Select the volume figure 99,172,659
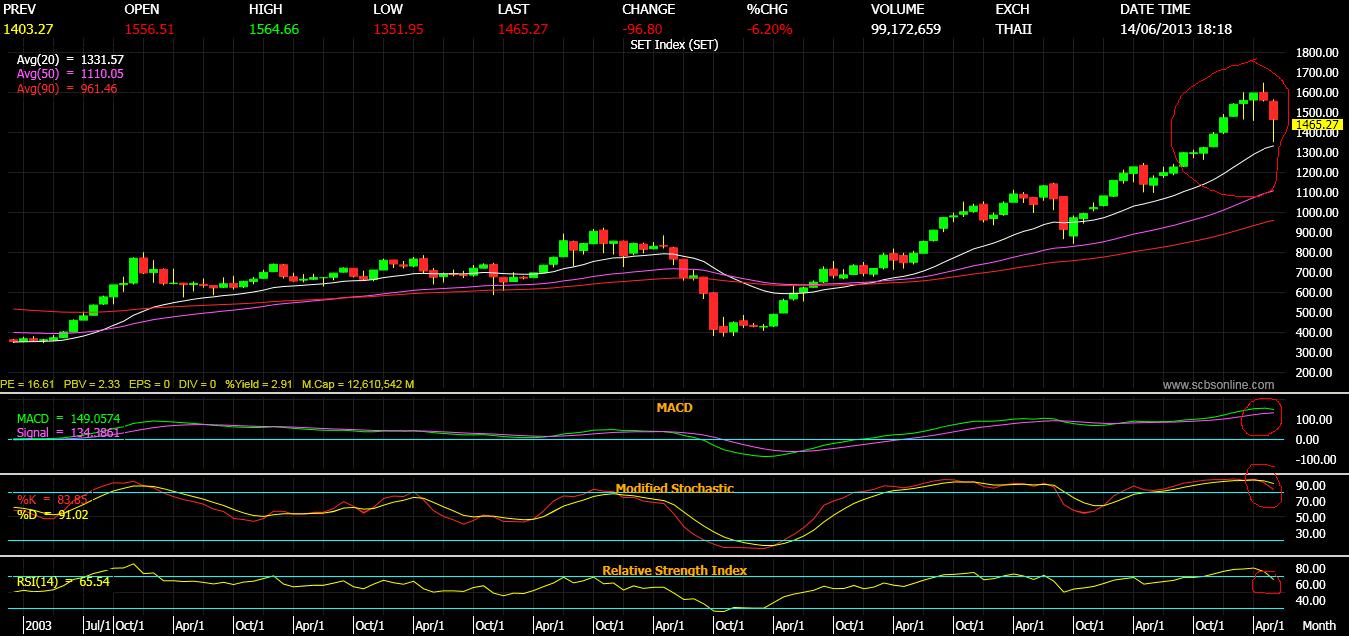This screenshot has height=636, width=1349. point(906,29)
